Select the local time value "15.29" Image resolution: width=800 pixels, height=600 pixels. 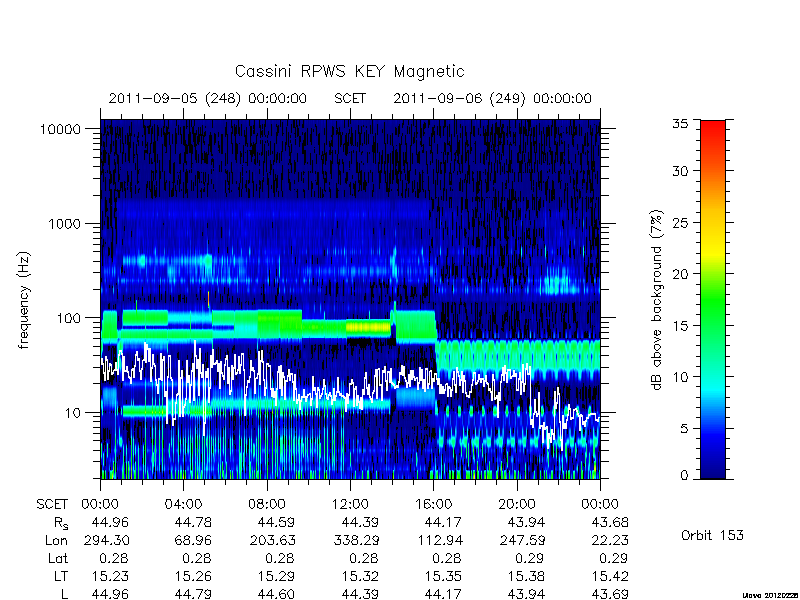(276, 576)
